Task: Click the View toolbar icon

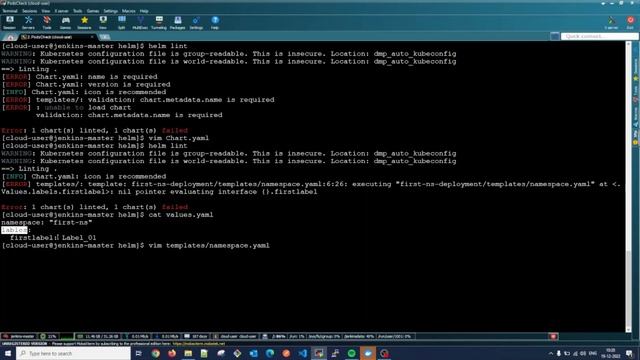Action: [x=103, y=22]
